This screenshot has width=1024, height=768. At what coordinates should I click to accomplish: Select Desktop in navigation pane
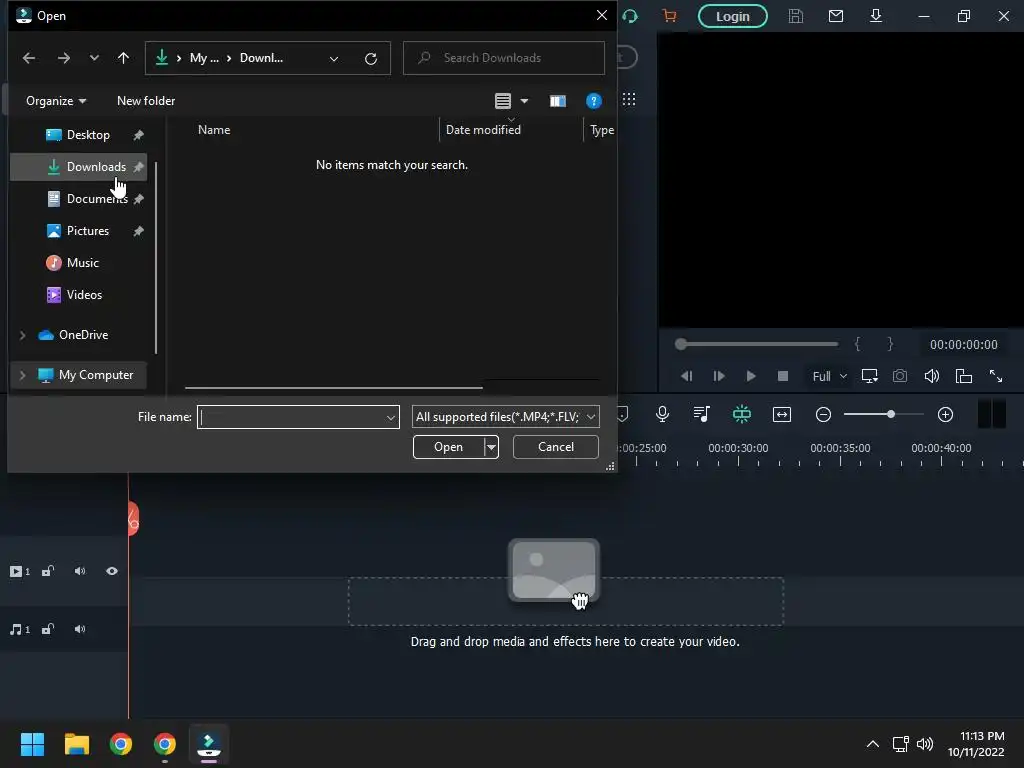78,135
